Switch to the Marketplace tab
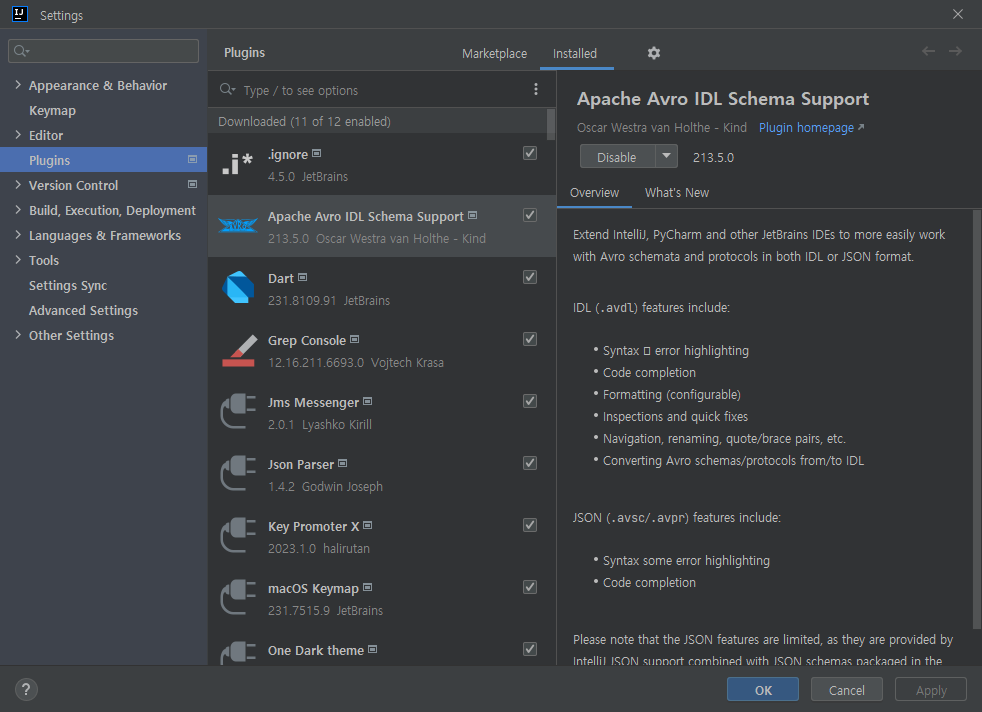Viewport: 982px width, 712px height. coord(494,54)
